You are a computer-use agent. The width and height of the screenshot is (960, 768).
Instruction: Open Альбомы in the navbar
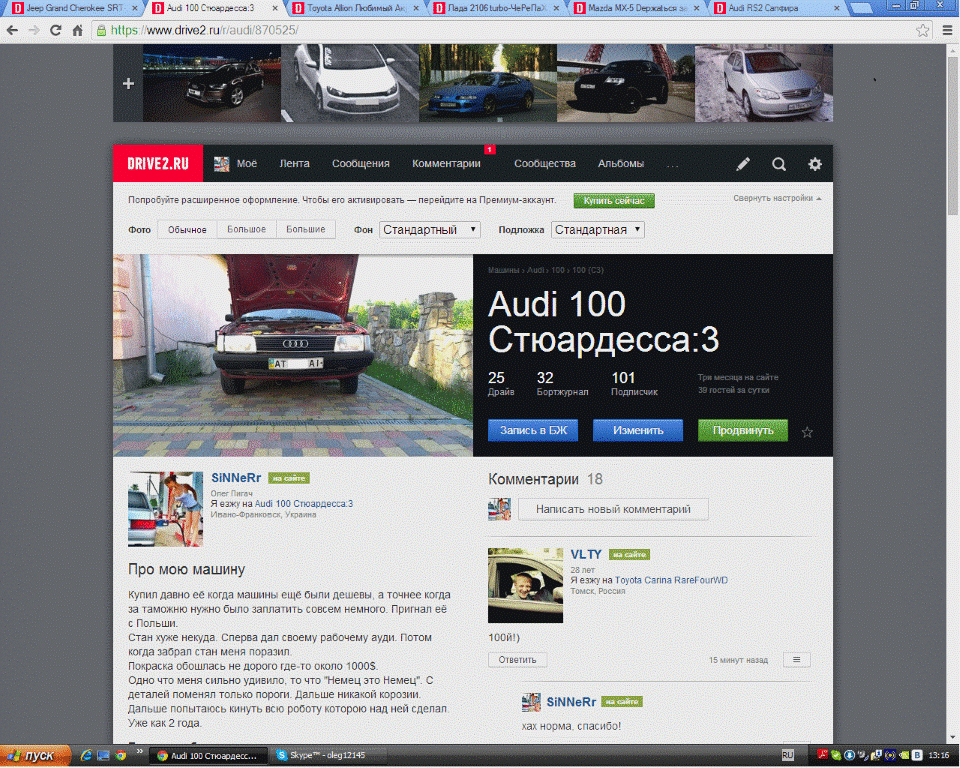tap(621, 164)
